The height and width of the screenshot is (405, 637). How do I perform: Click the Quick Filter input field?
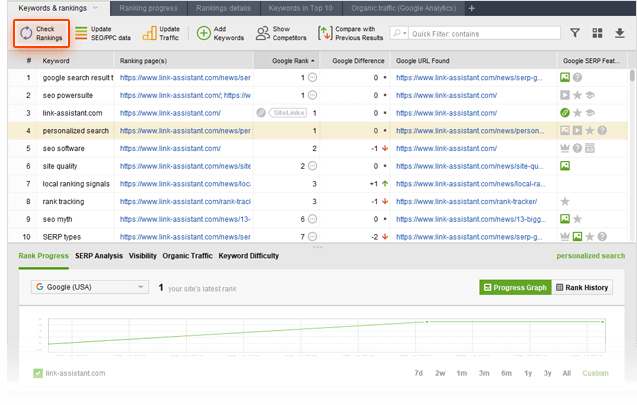(480, 33)
